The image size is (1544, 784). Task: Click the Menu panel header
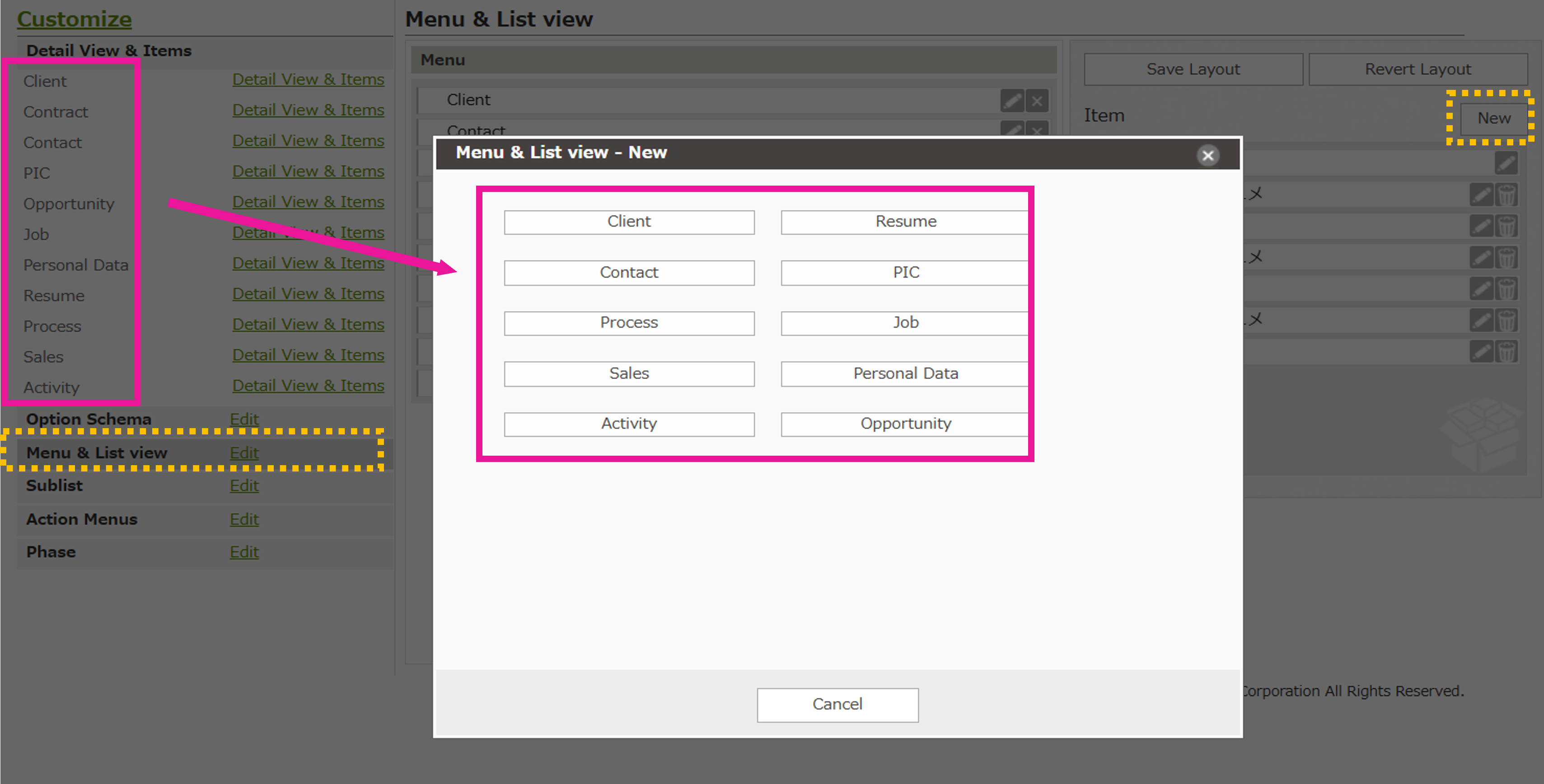click(734, 60)
